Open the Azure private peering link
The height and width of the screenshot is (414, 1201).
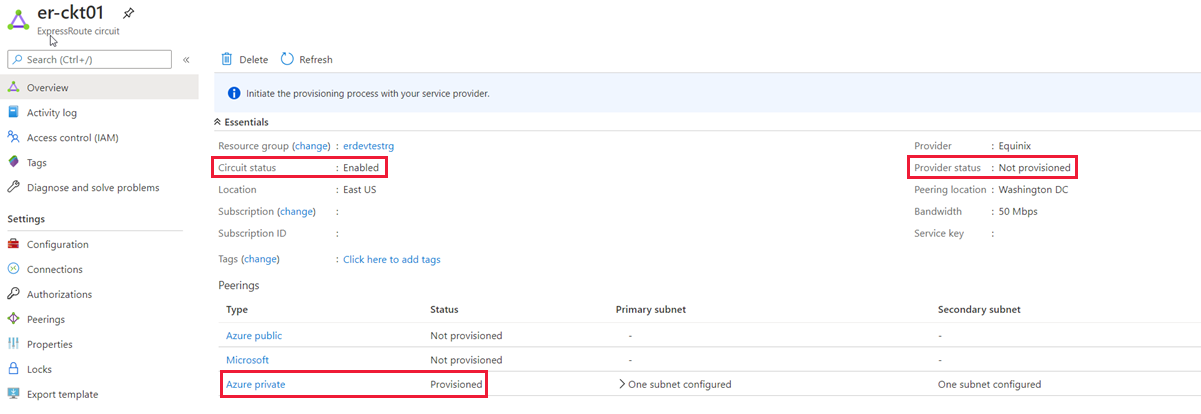pos(256,384)
